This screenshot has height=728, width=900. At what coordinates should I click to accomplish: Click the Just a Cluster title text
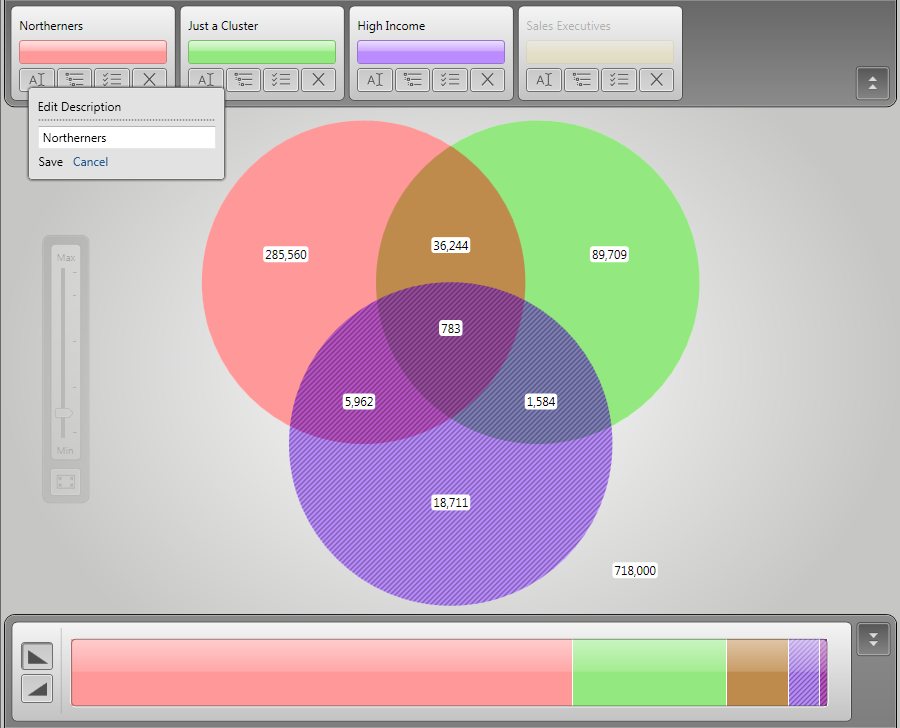[x=223, y=26]
